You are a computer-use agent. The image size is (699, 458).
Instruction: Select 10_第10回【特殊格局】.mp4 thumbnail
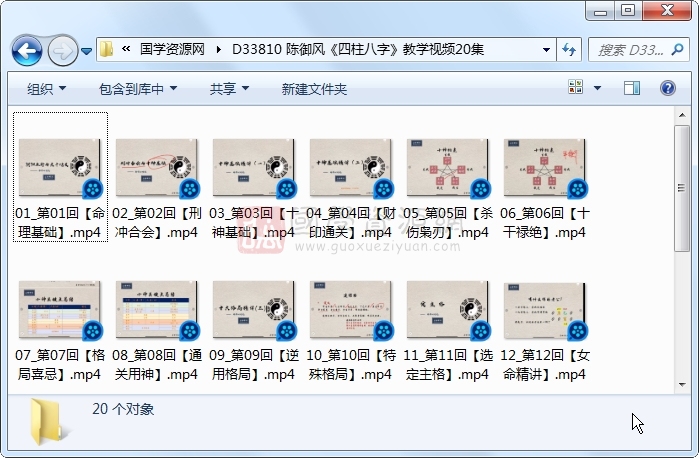(x=351, y=310)
